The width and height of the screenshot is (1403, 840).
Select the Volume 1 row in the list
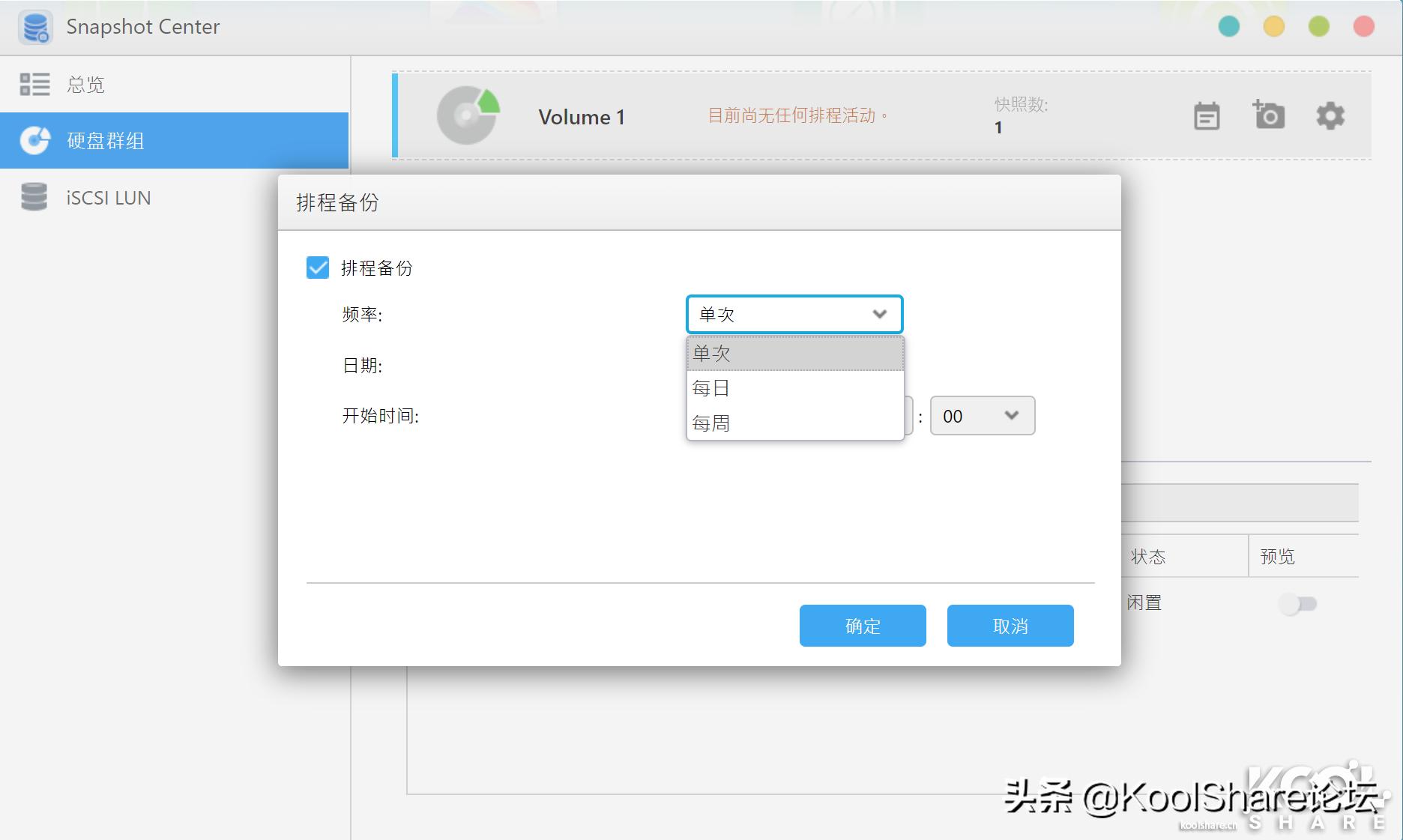(582, 116)
